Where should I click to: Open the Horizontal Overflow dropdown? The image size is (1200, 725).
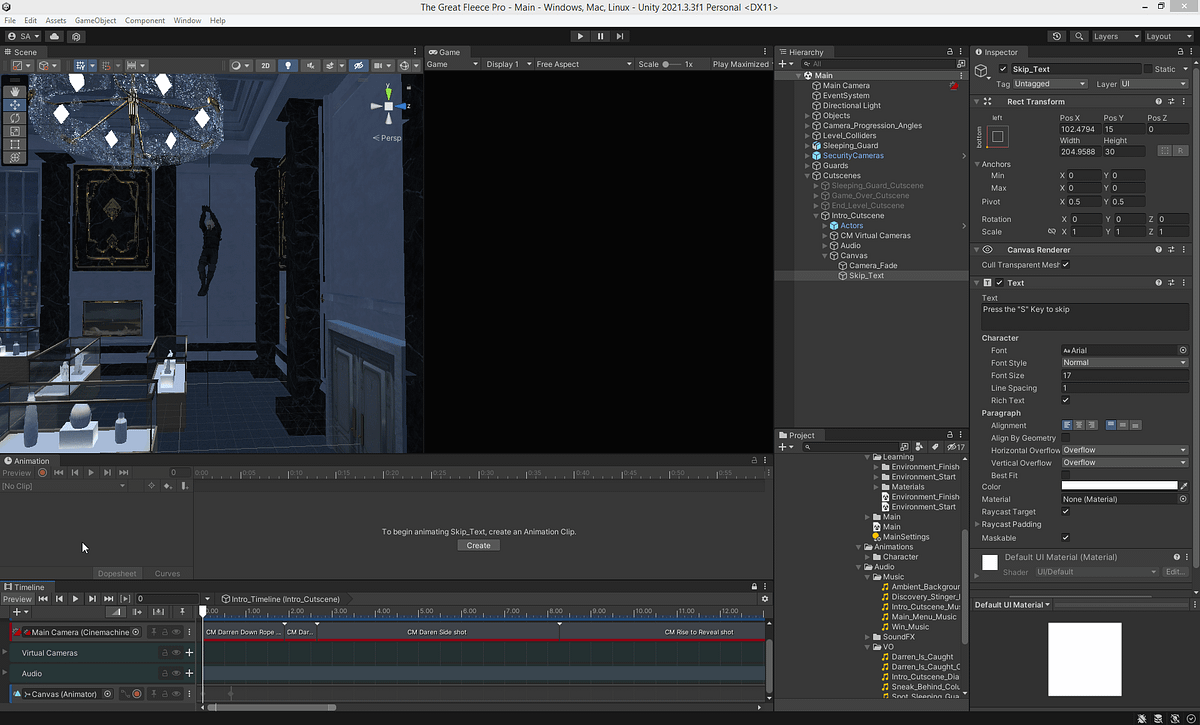(x=1123, y=450)
